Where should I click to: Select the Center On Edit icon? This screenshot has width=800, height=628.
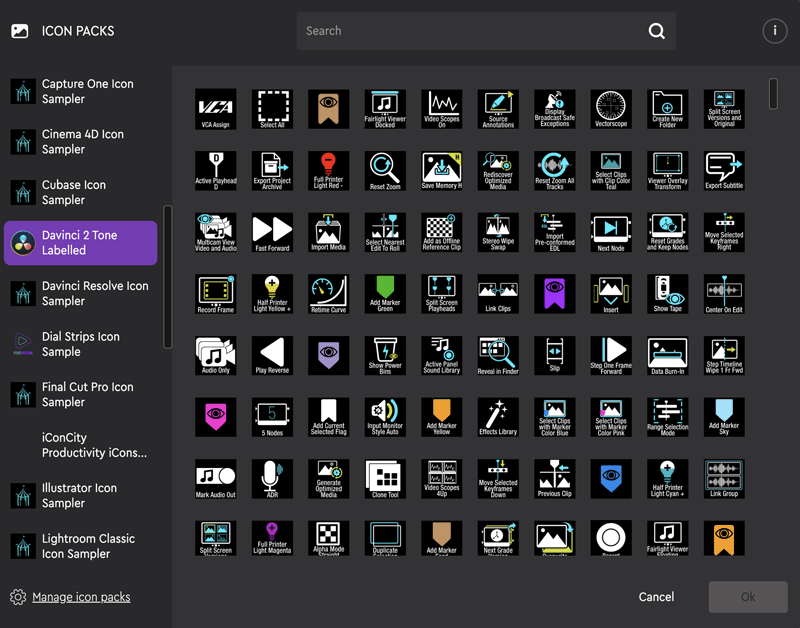click(724, 294)
